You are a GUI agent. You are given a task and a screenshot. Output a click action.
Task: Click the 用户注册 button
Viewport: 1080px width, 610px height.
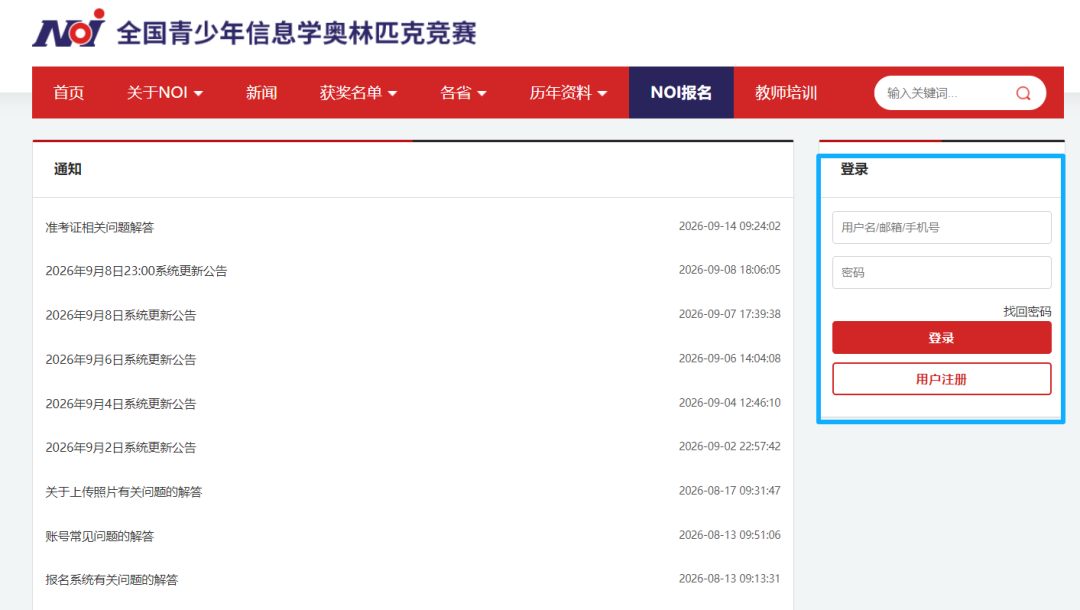[942, 379]
